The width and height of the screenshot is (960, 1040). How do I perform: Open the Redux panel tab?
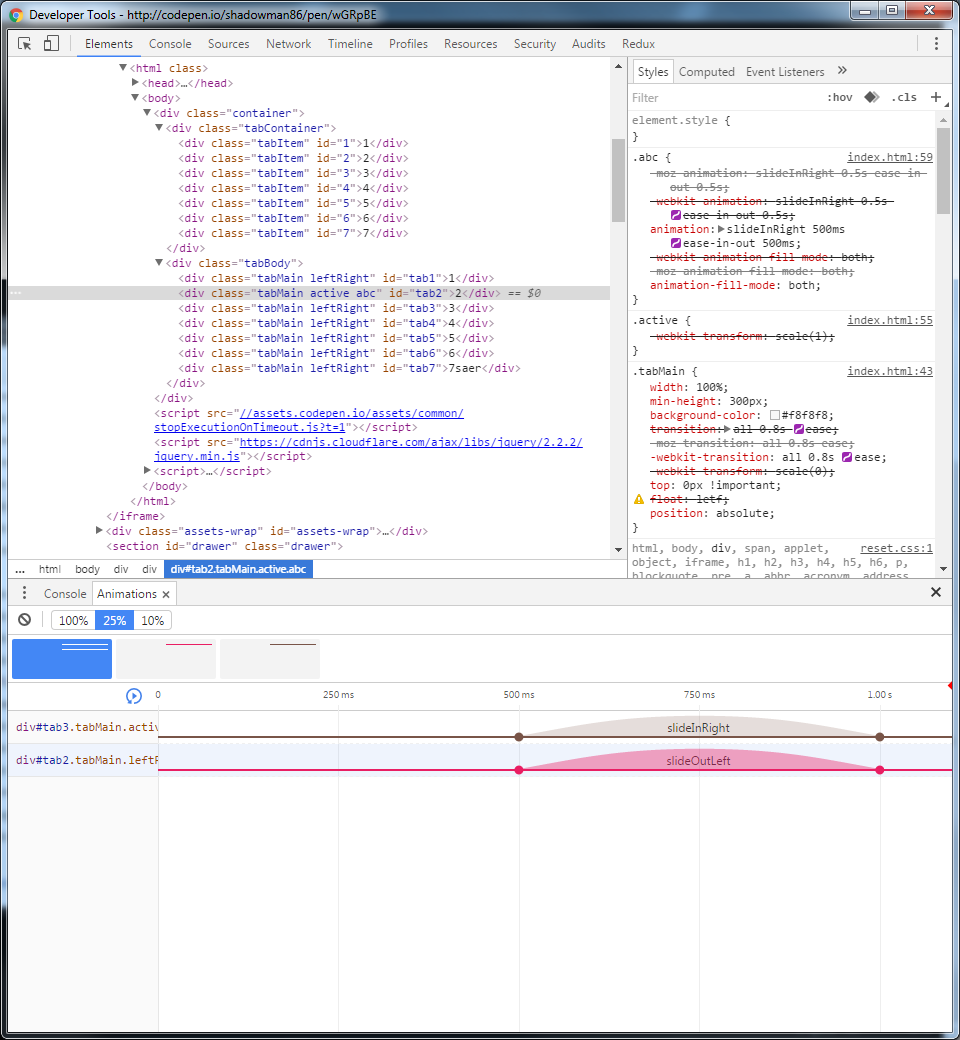[638, 44]
